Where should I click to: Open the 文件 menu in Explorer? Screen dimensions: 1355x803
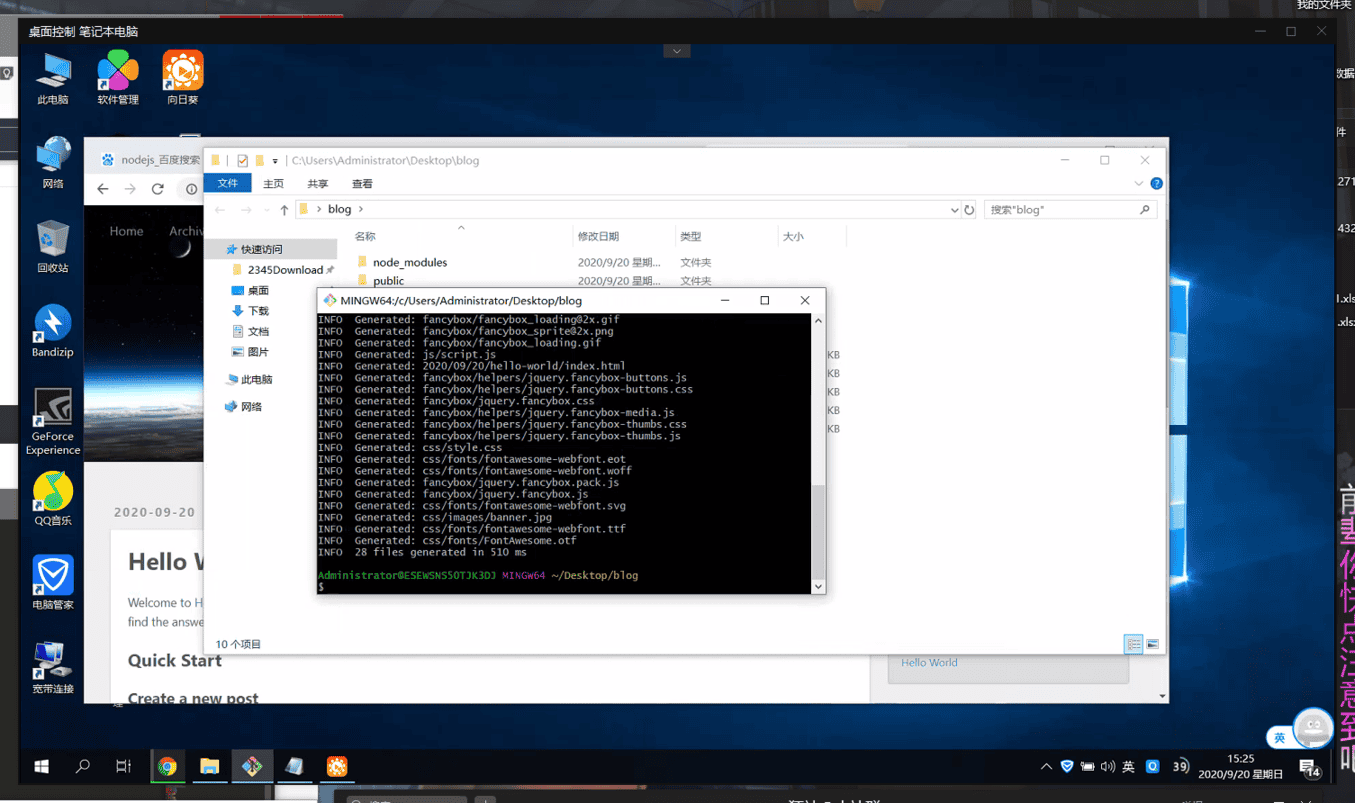(x=227, y=184)
